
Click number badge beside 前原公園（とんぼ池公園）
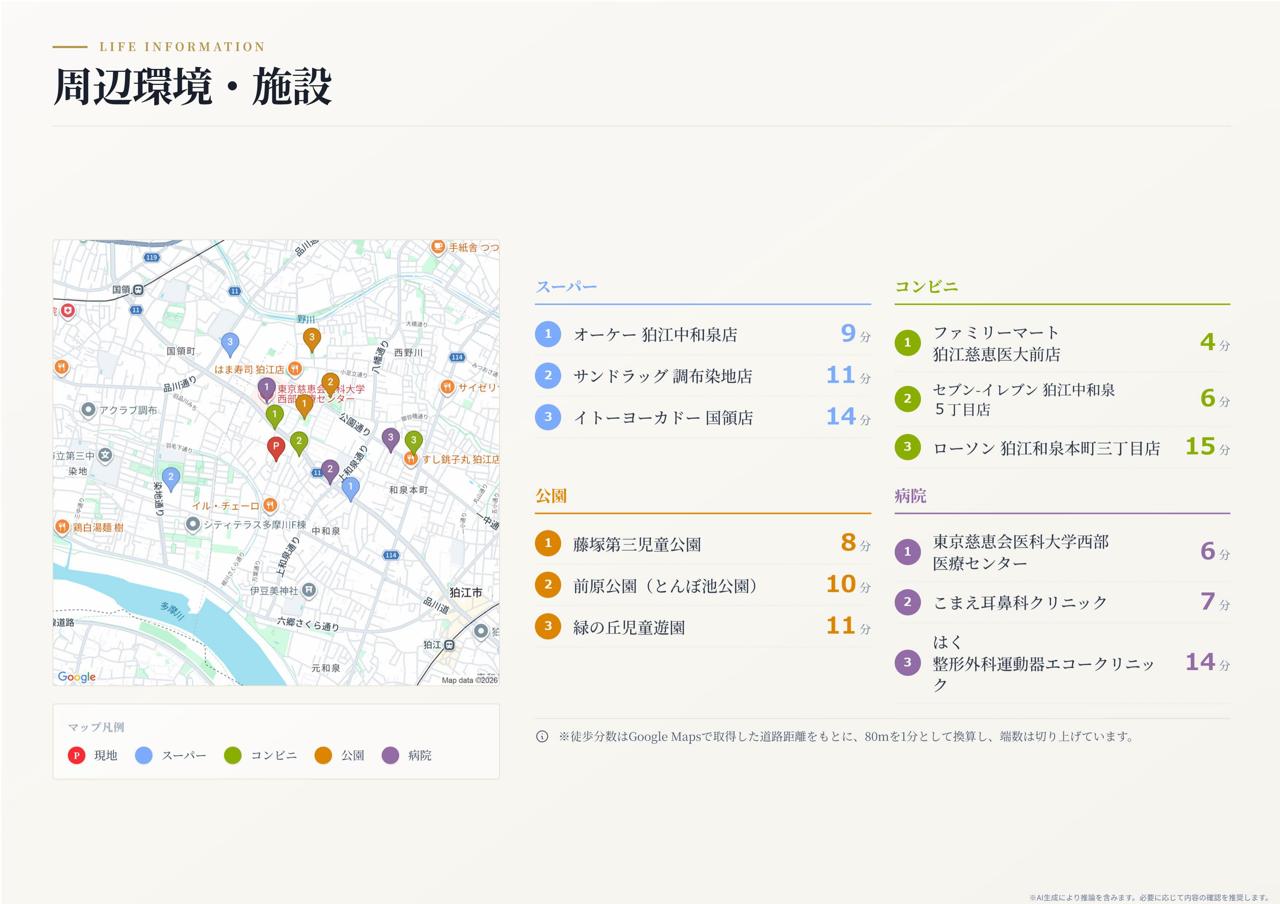click(x=548, y=585)
